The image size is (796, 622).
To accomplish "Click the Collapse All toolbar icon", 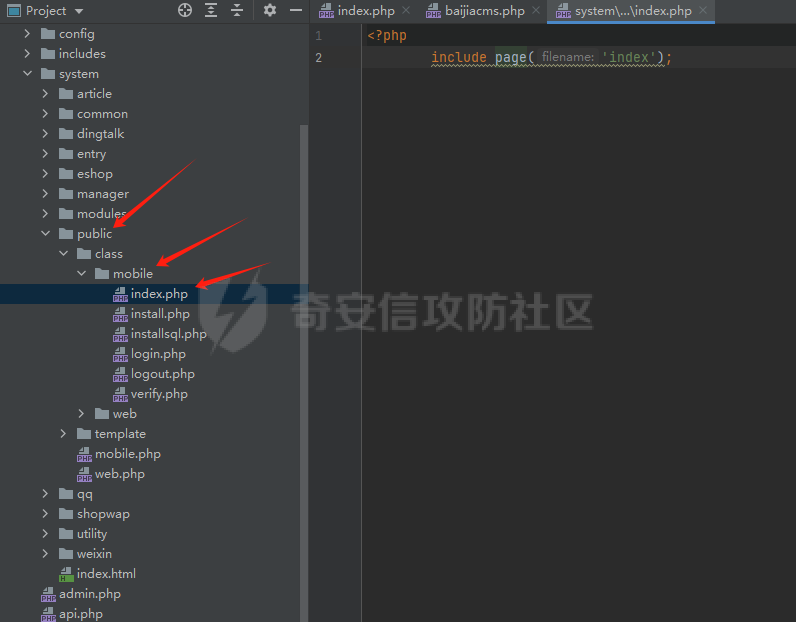I will 237,10.
